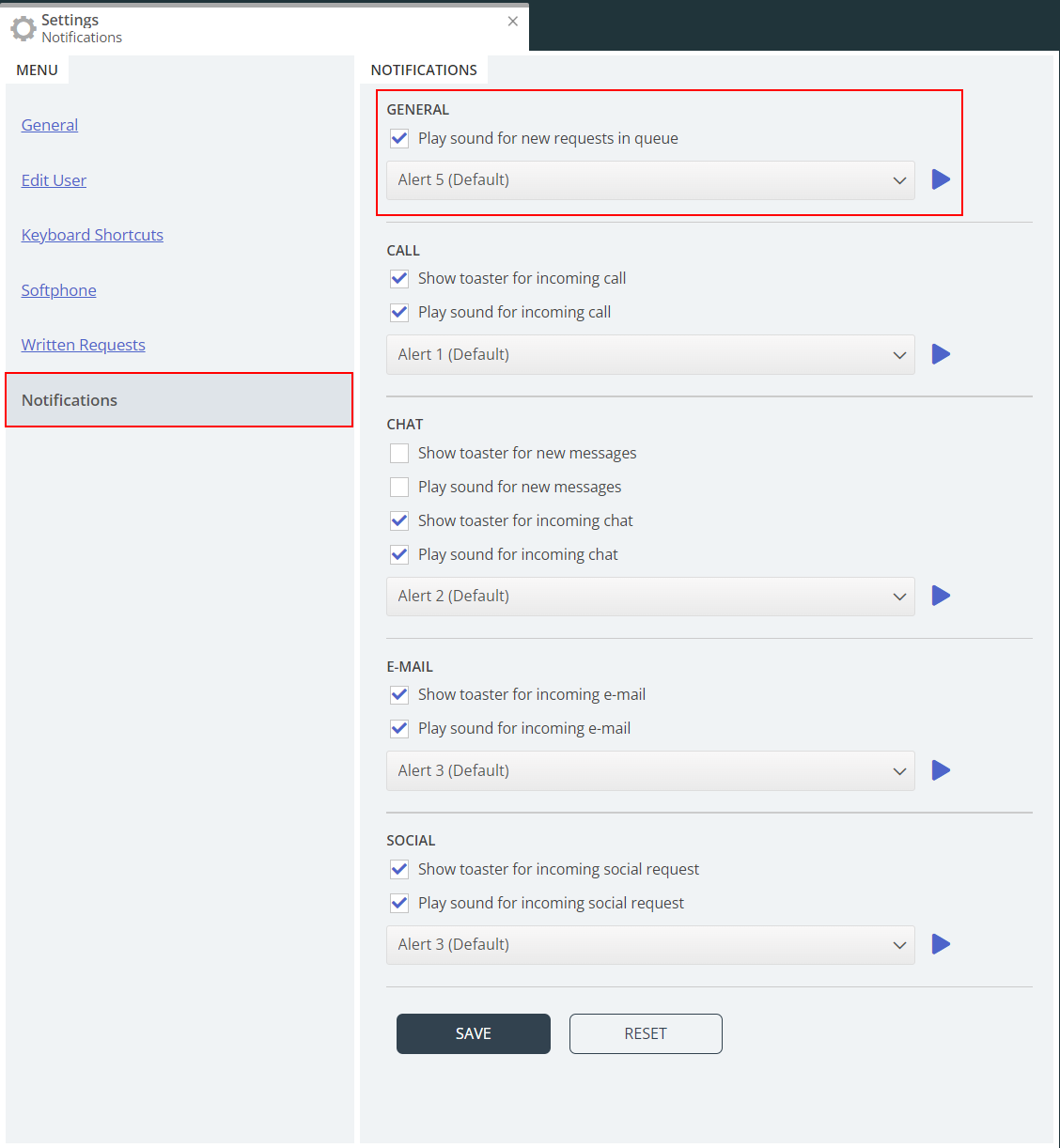Image resolution: width=1060 pixels, height=1148 pixels.
Task: Expand the Call alert sound dropdown
Action: pos(650,354)
